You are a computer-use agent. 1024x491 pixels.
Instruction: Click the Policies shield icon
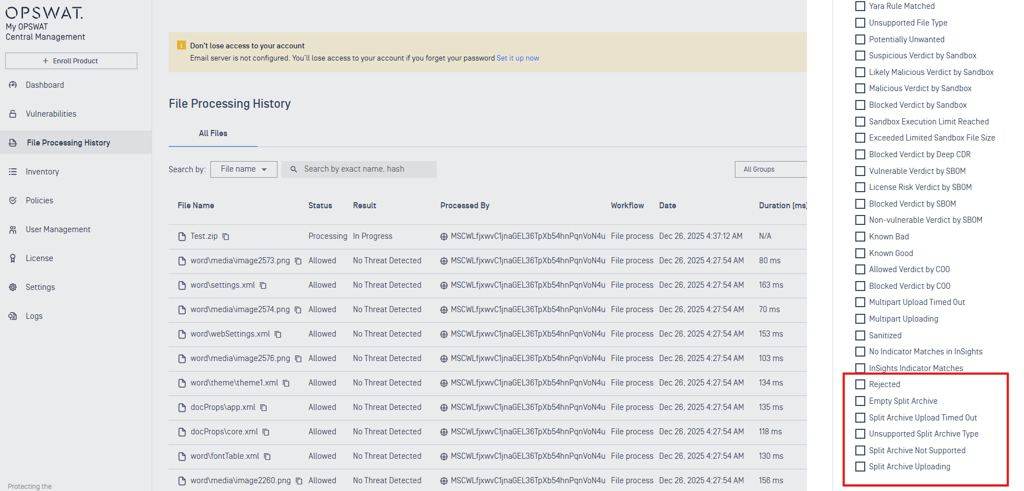[x=13, y=201]
